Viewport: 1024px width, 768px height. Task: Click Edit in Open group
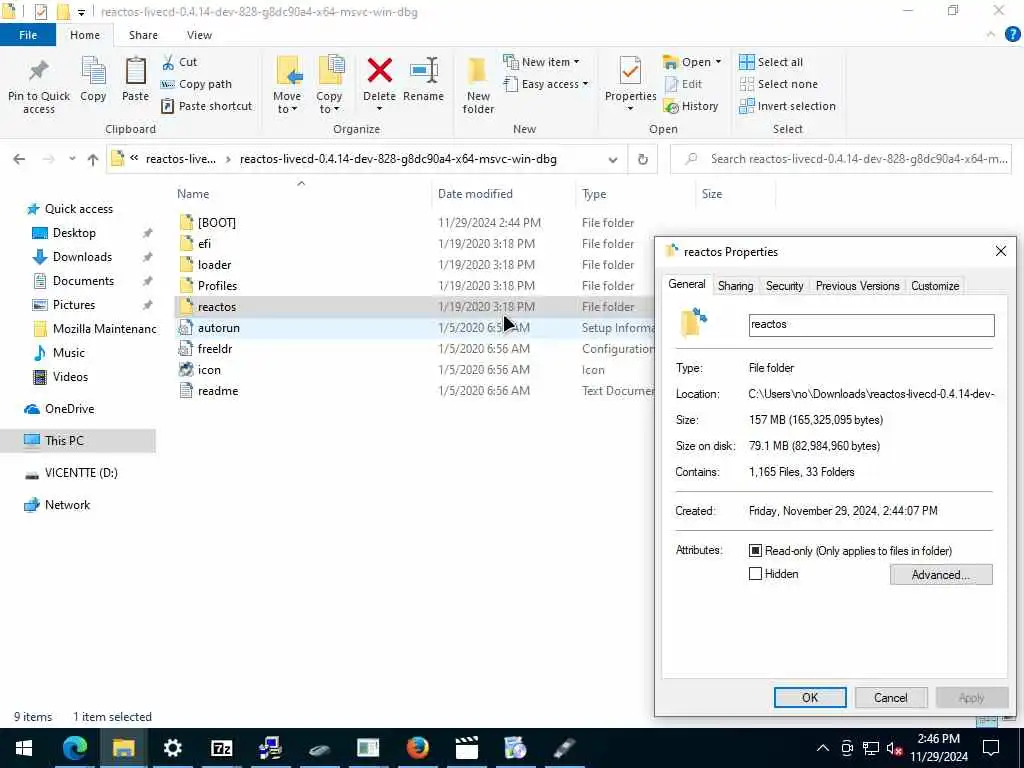683,84
